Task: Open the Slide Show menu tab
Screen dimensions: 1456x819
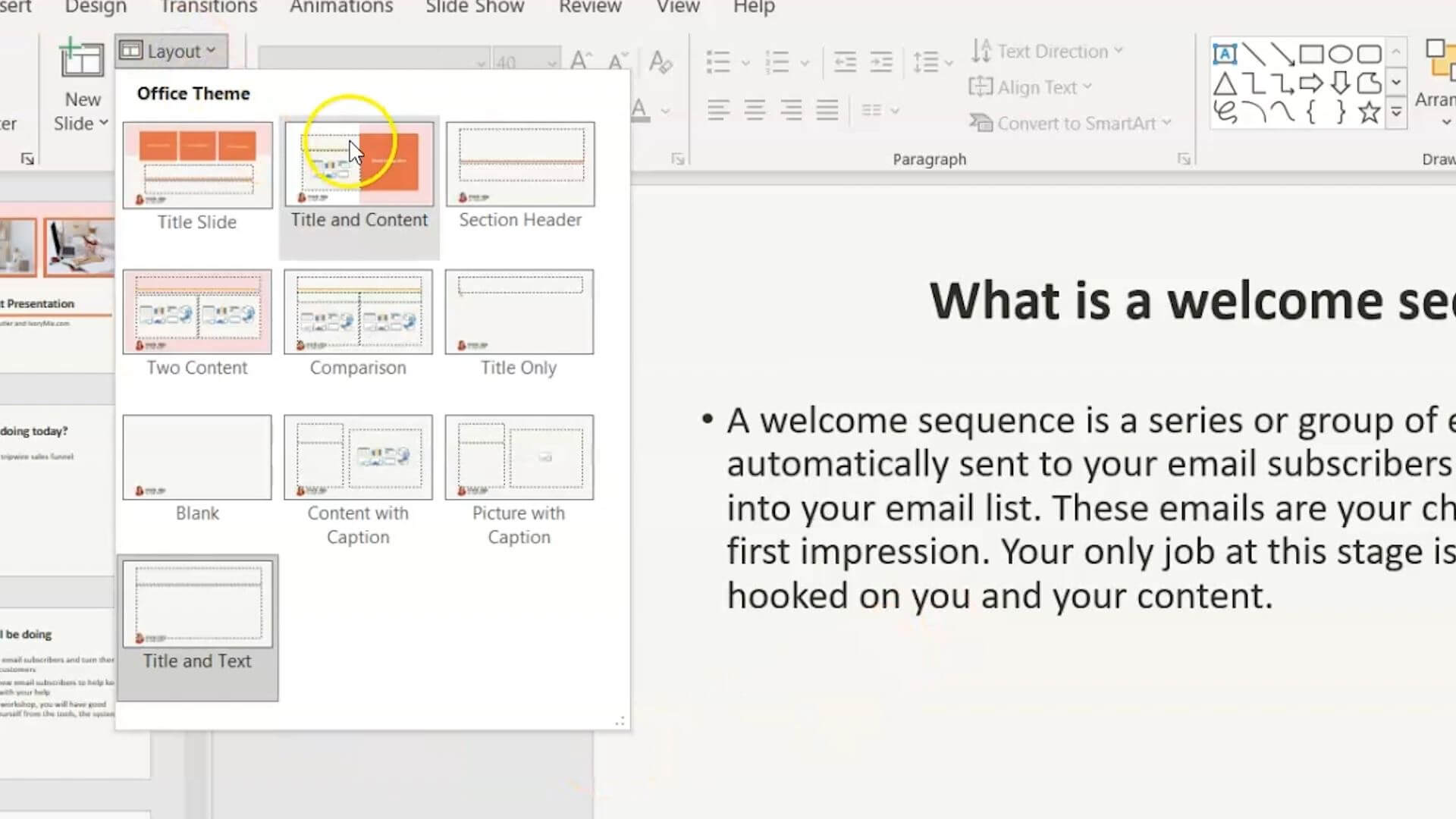Action: tap(473, 8)
